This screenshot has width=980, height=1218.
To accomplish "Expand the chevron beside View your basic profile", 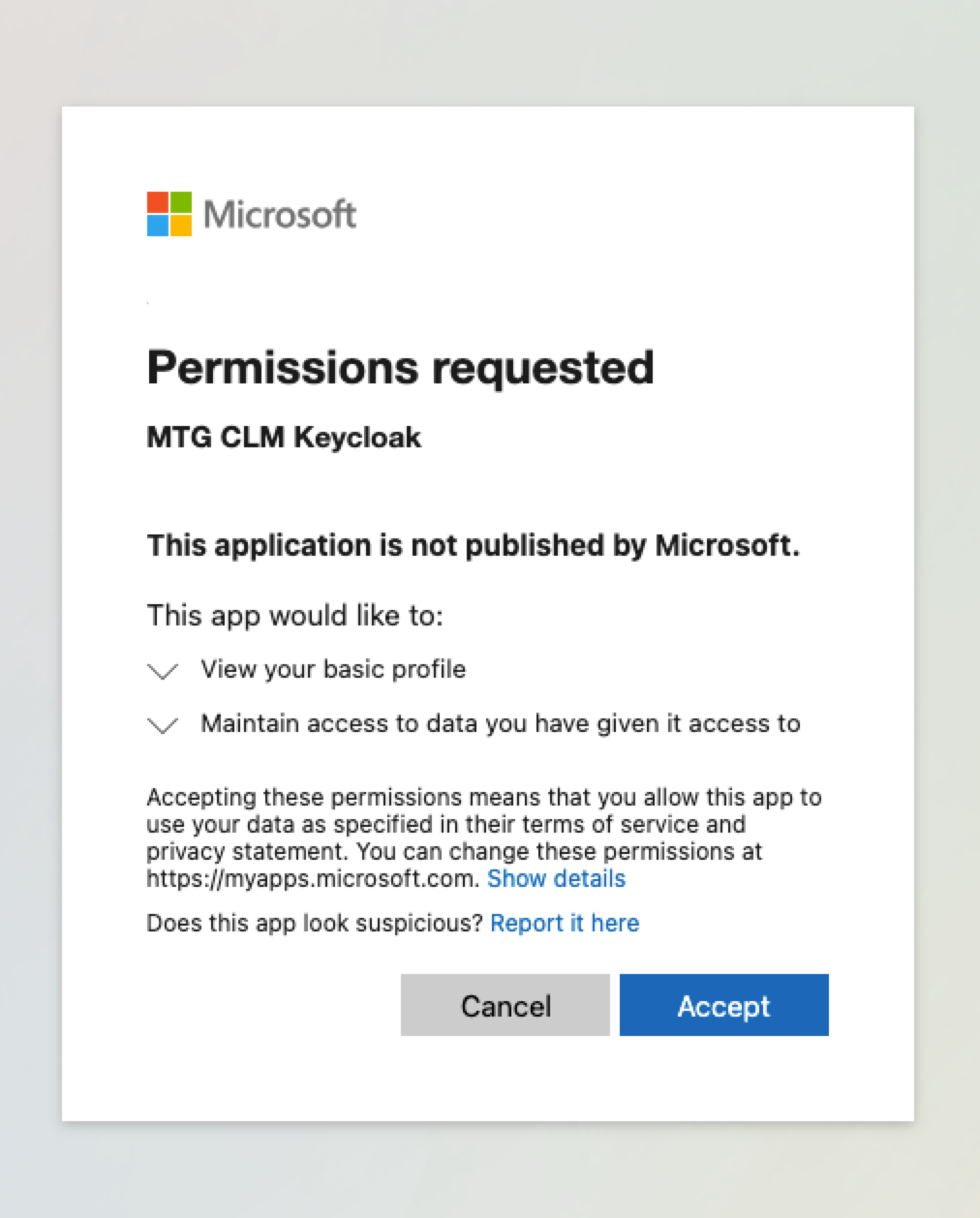I will pyautogui.click(x=163, y=671).
